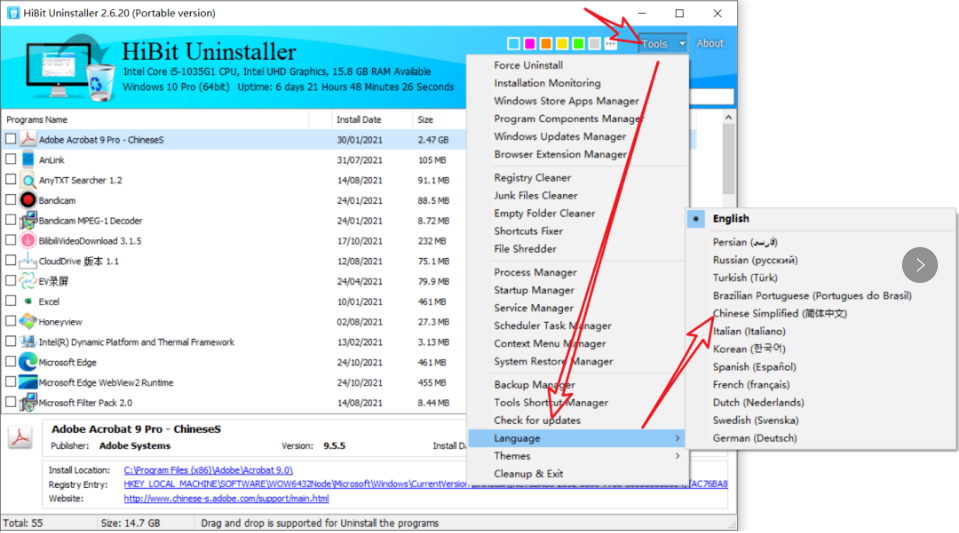This screenshot has height=533, width=959.
Task: Open the Registry Entry HKEY link
Action: click(426, 484)
